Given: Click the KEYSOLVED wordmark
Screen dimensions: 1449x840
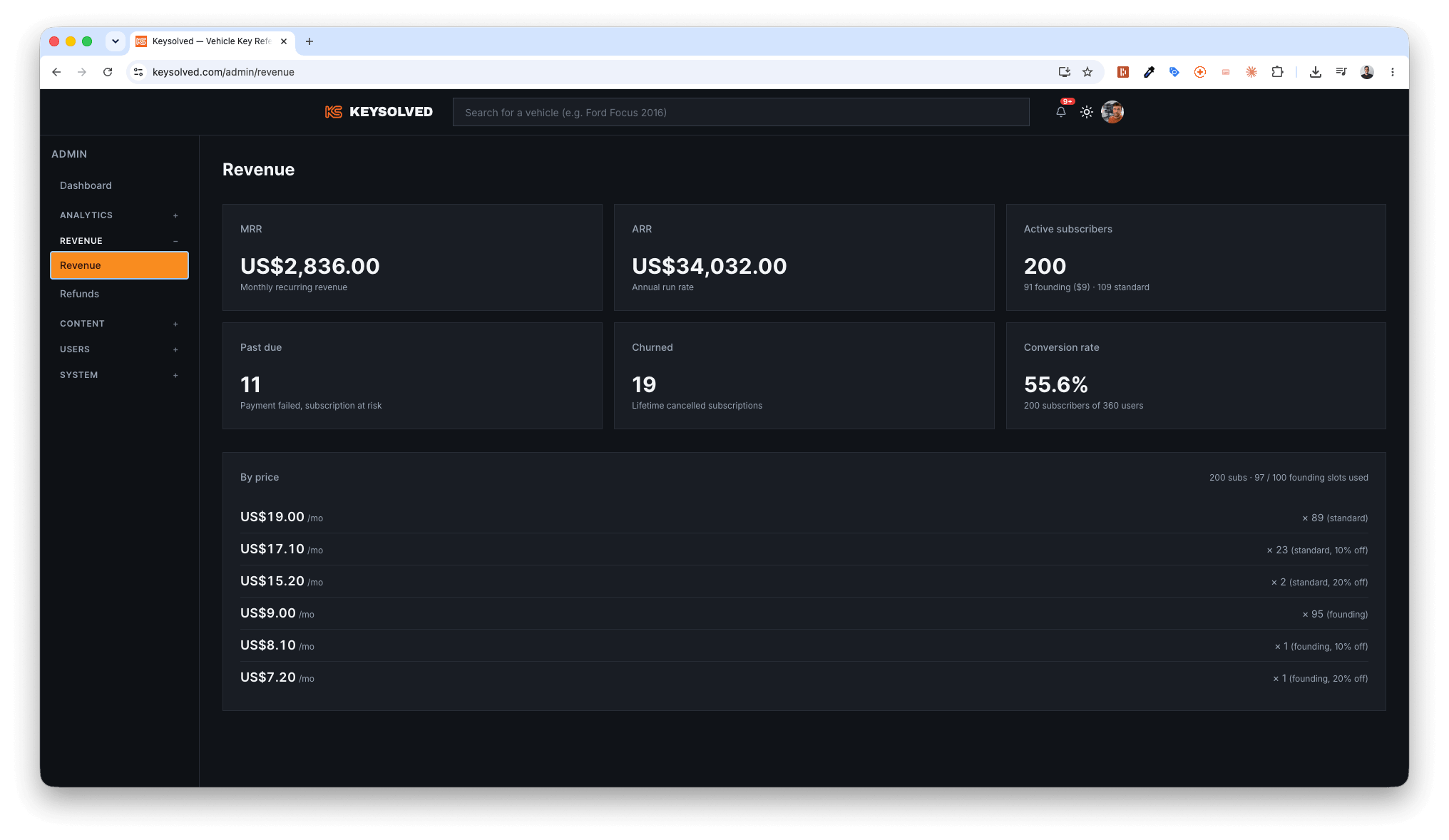Looking at the screenshot, I should (391, 112).
